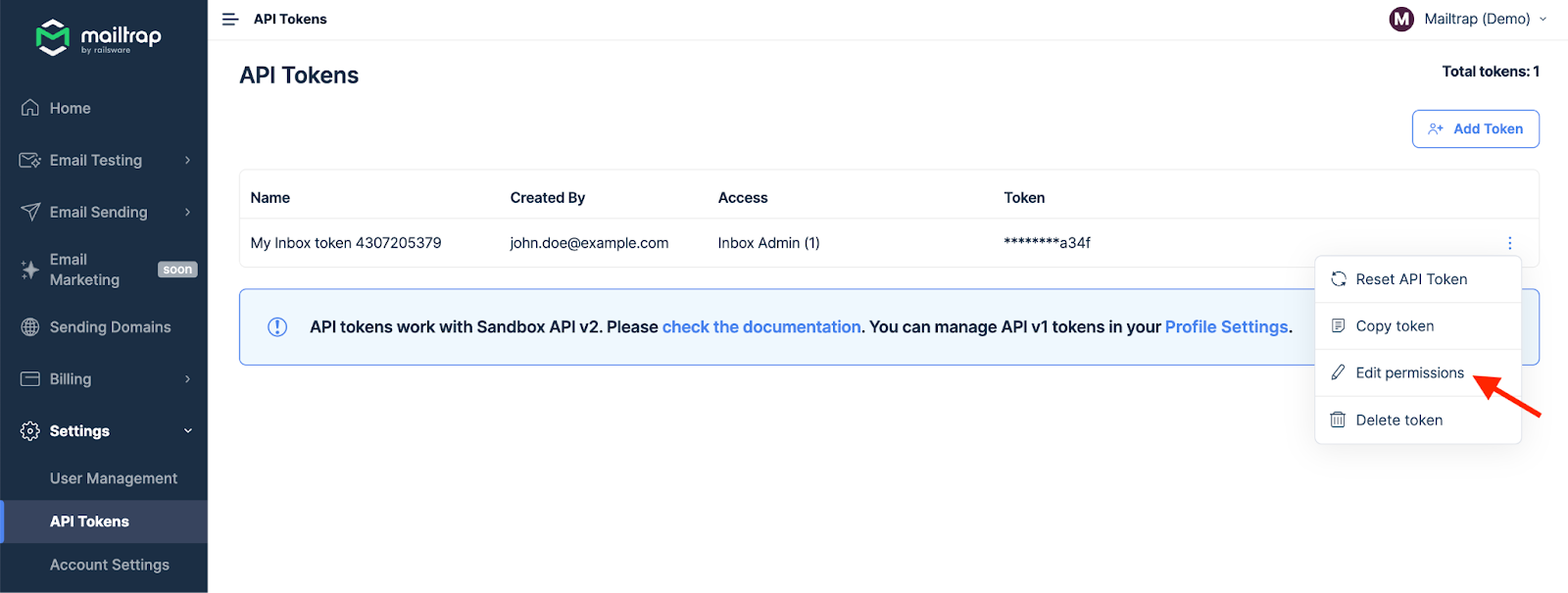Click Inbox Admin (1) access cell
Image resolution: width=1568 pixels, height=593 pixels.
point(768,243)
